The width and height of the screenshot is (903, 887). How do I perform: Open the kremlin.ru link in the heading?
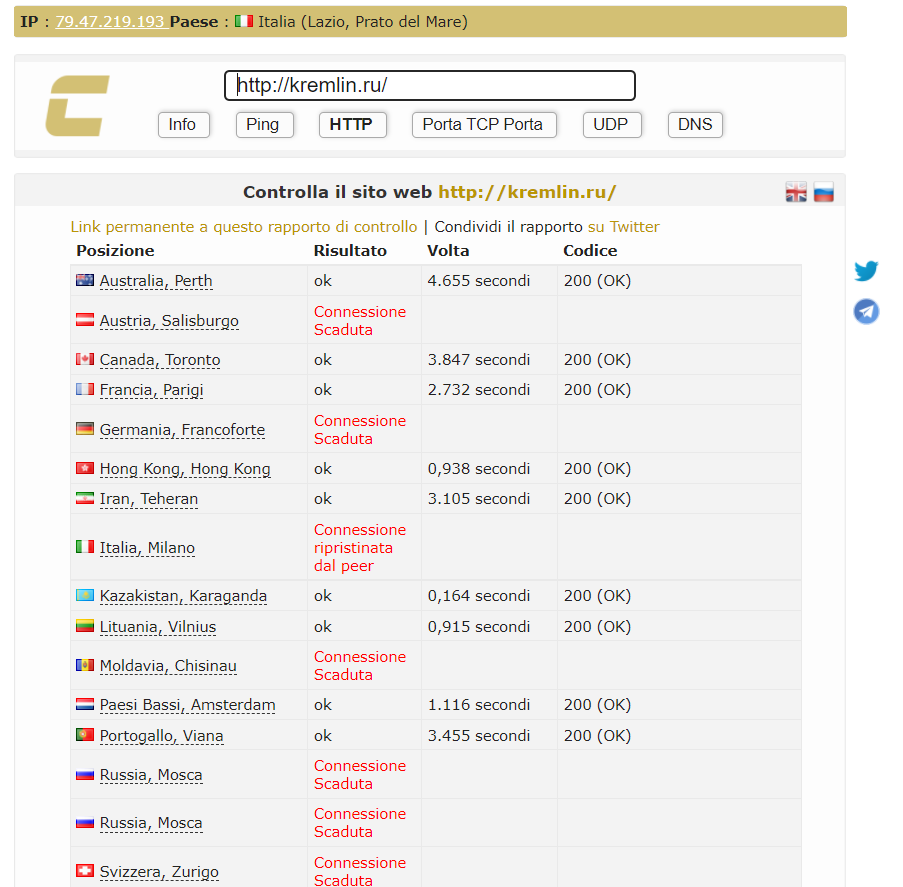pos(527,192)
